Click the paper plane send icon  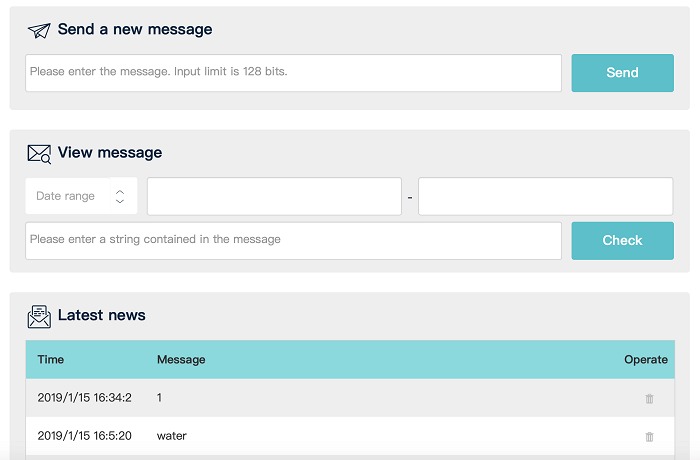tap(39, 30)
